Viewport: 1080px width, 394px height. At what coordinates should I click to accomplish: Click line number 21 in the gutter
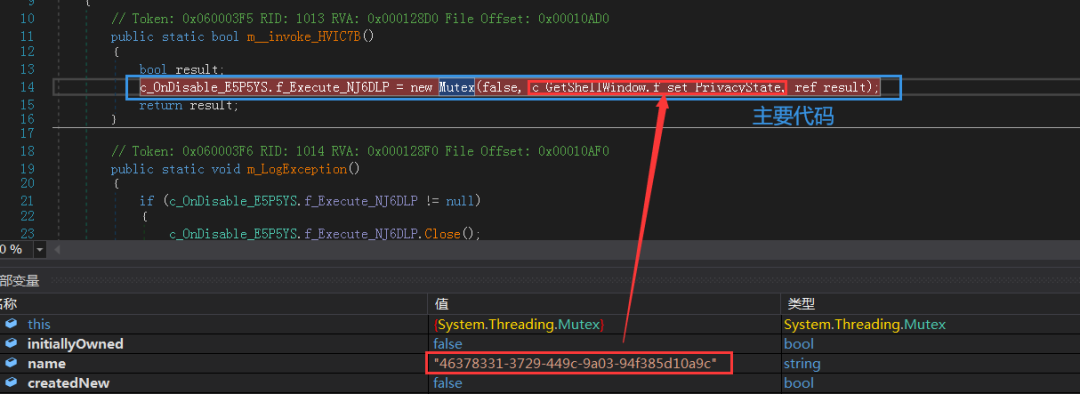point(28,201)
